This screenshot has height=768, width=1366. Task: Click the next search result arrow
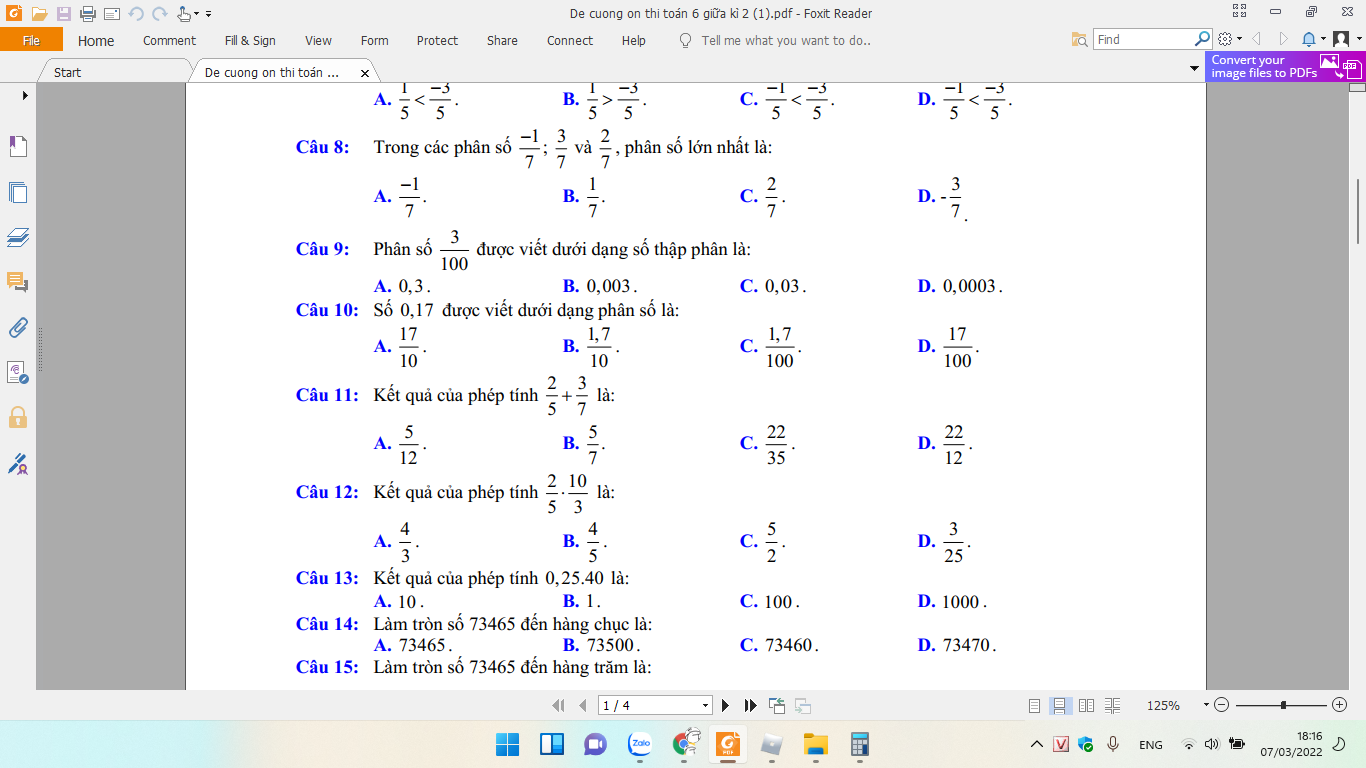(x=1283, y=39)
